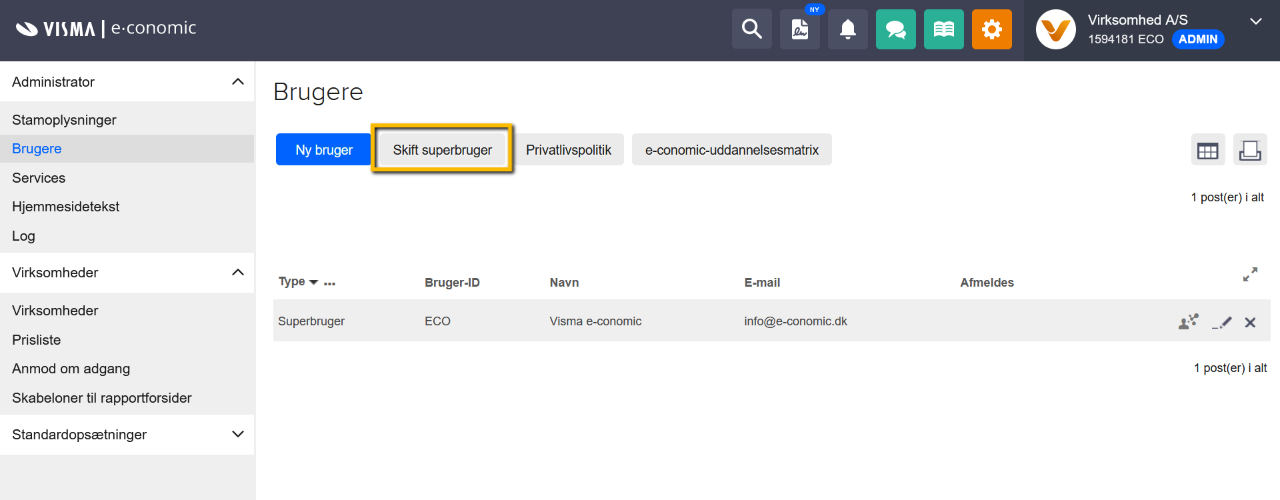Select Log in the Administrator menu
This screenshot has width=1280, height=500.
[23, 236]
